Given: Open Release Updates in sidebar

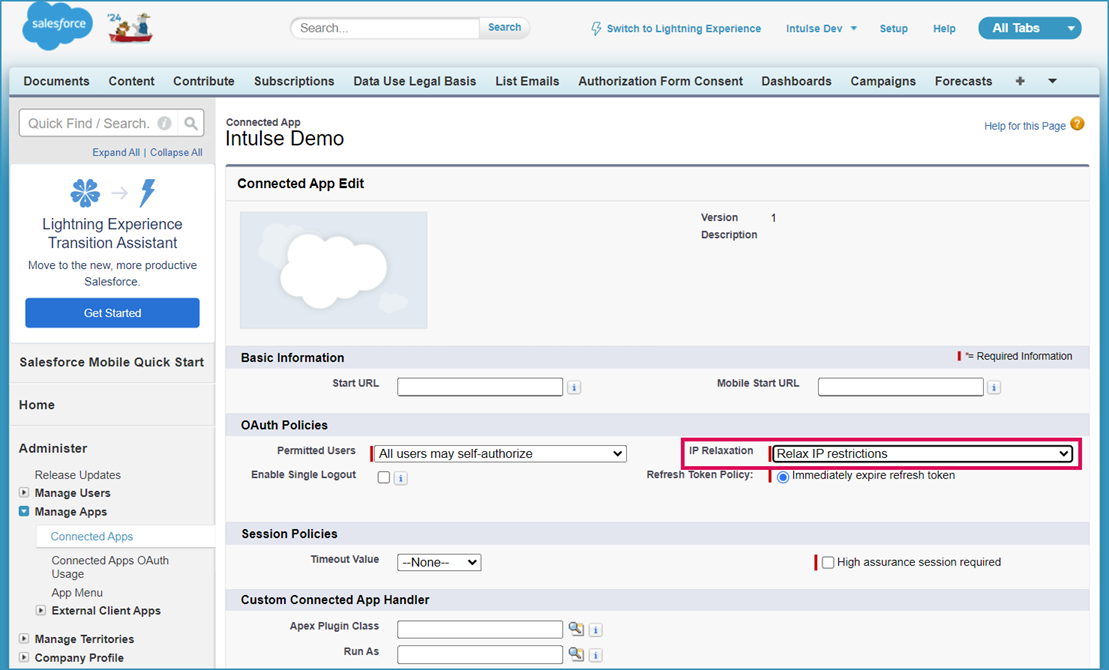Looking at the screenshot, I should click(x=78, y=475).
